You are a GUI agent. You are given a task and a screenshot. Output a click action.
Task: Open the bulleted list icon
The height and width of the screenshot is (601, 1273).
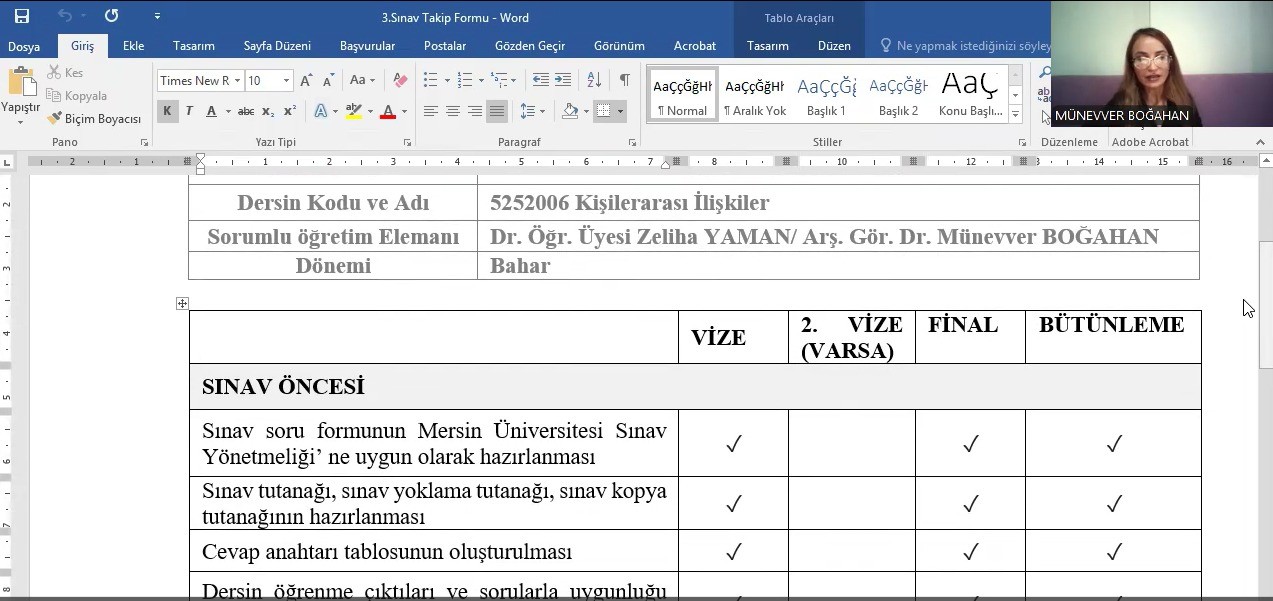pos(430,79)
